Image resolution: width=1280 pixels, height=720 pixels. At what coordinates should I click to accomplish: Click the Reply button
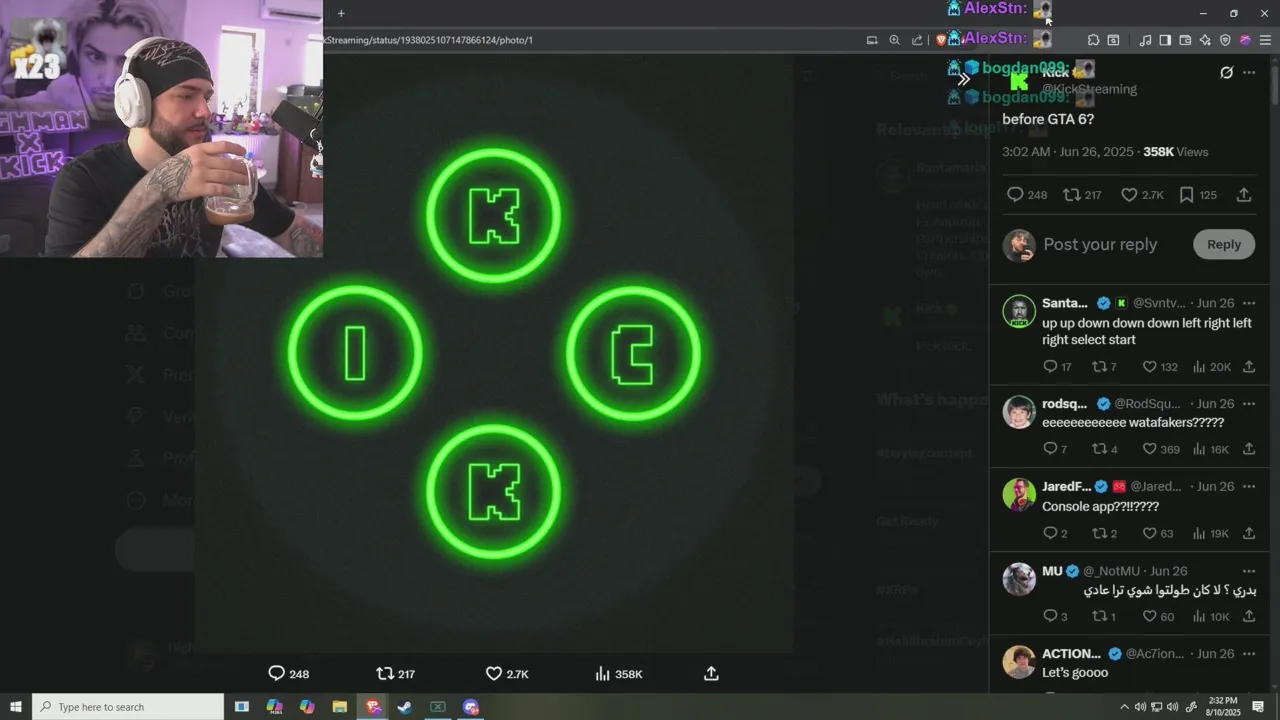tap(1224, 244)
